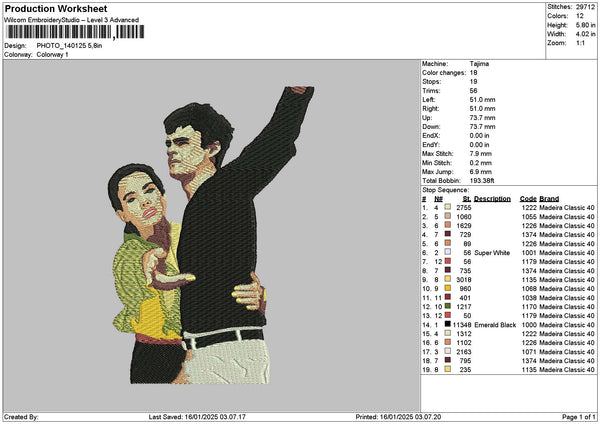600x424 pixels.
Task: Click the Emerald Black color swatch
Action: click(447, 324)
